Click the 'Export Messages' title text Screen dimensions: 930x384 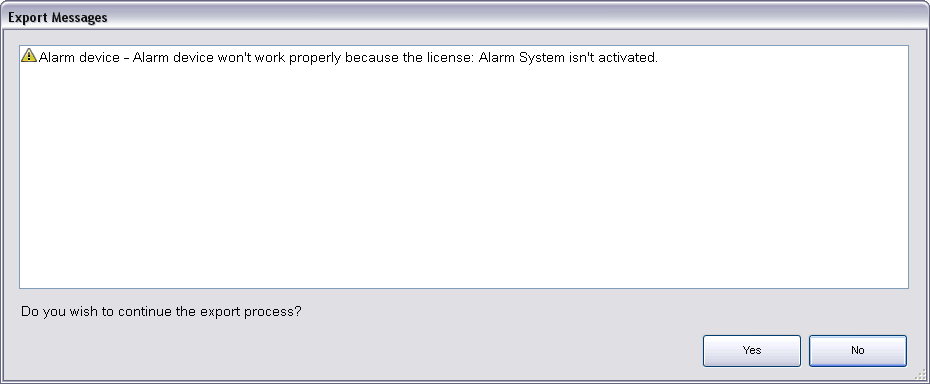tap(58, 17)
